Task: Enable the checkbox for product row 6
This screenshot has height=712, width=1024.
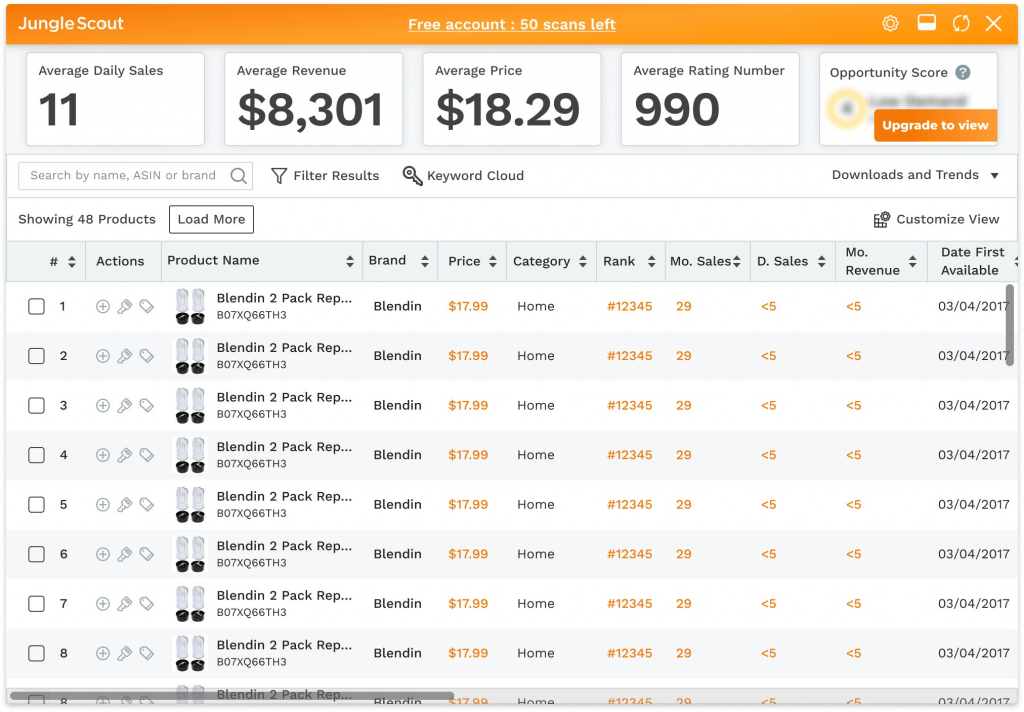Action: pyautogui.click(x=37, y=555)
